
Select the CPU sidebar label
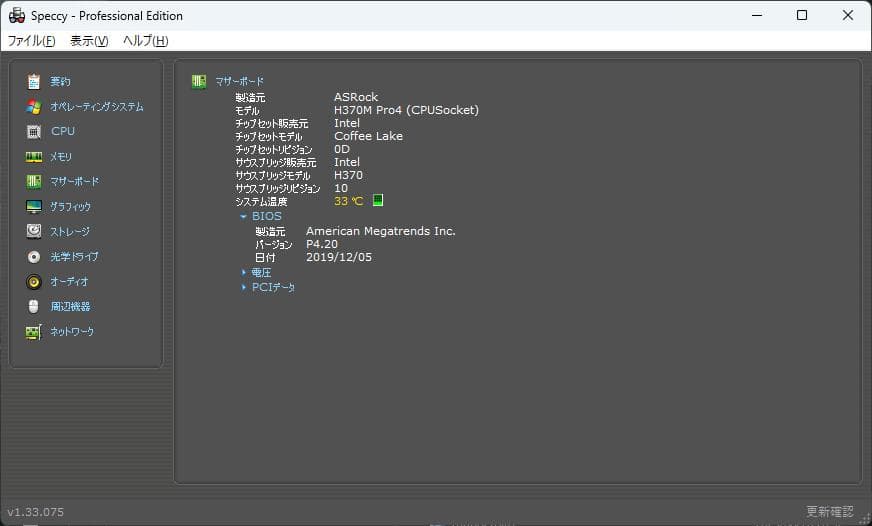(x=63, y=131)
